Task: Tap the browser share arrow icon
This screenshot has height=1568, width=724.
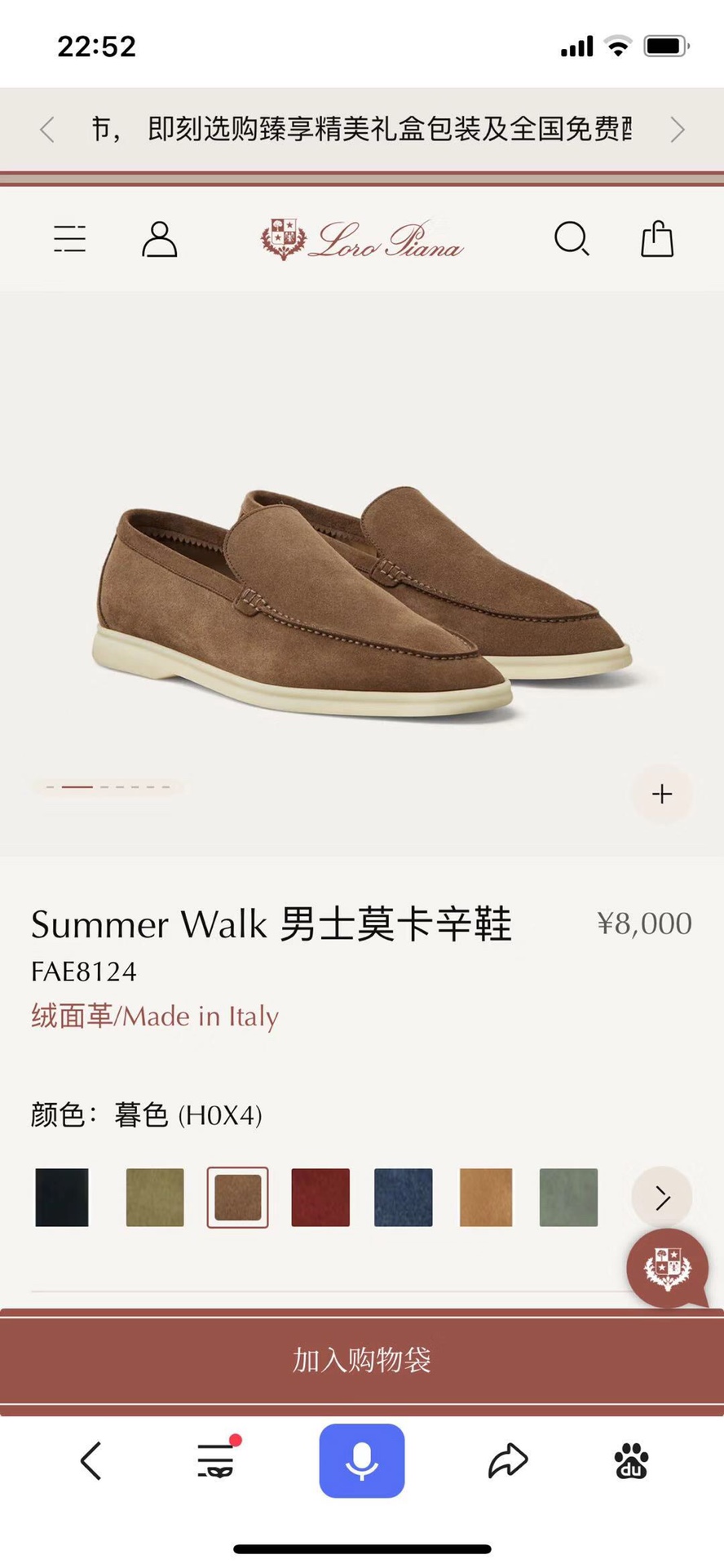Action: point(508,1460)
